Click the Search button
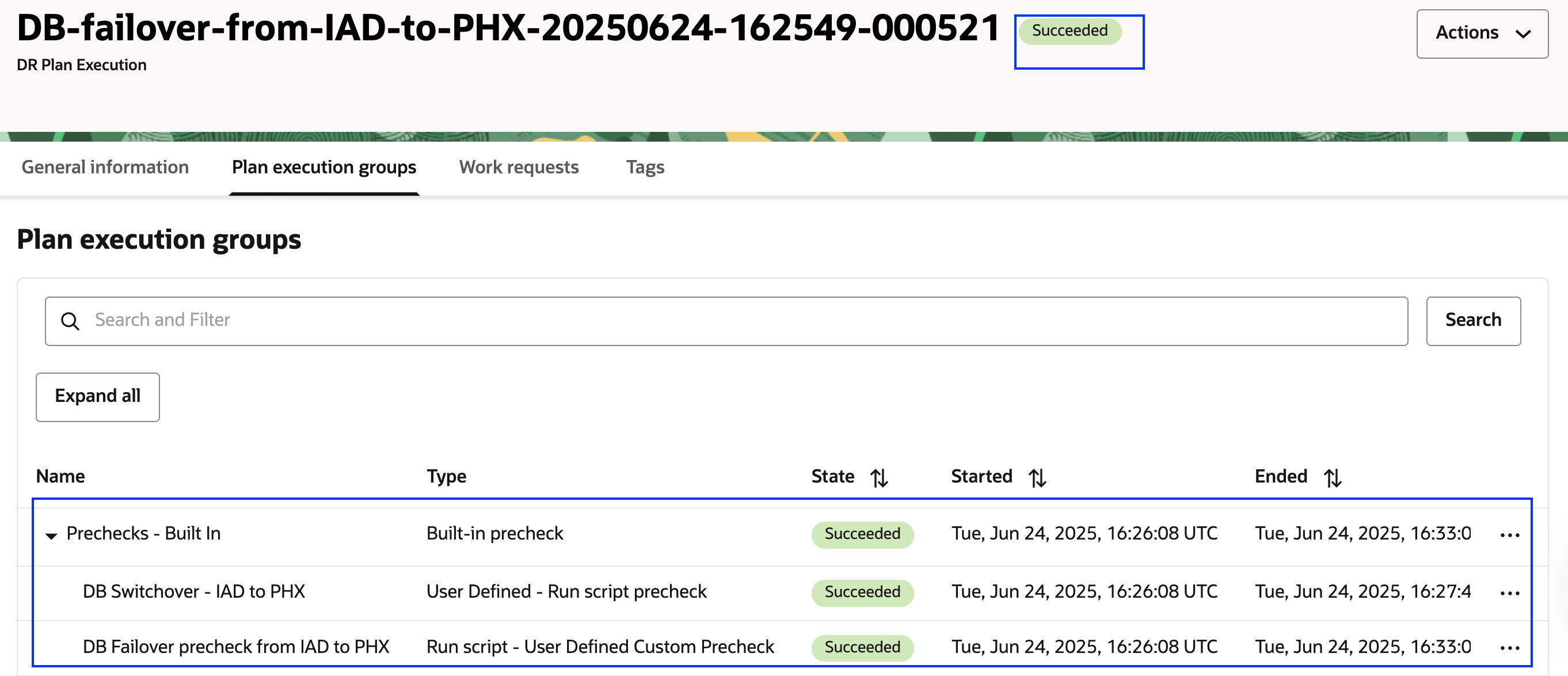This screenshot has height=676, width=1568. (1473, 320)
